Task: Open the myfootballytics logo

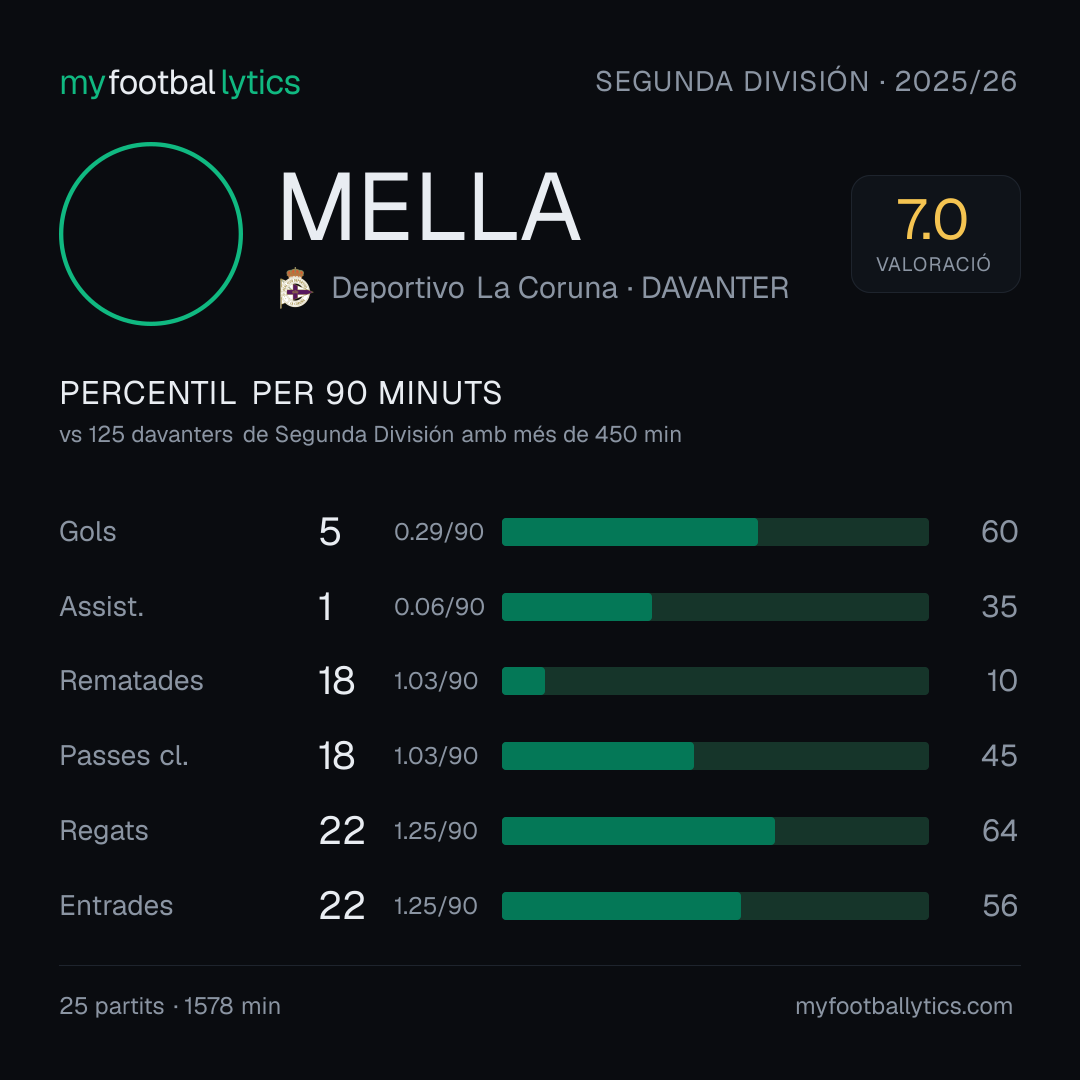Action: [180, 83]
